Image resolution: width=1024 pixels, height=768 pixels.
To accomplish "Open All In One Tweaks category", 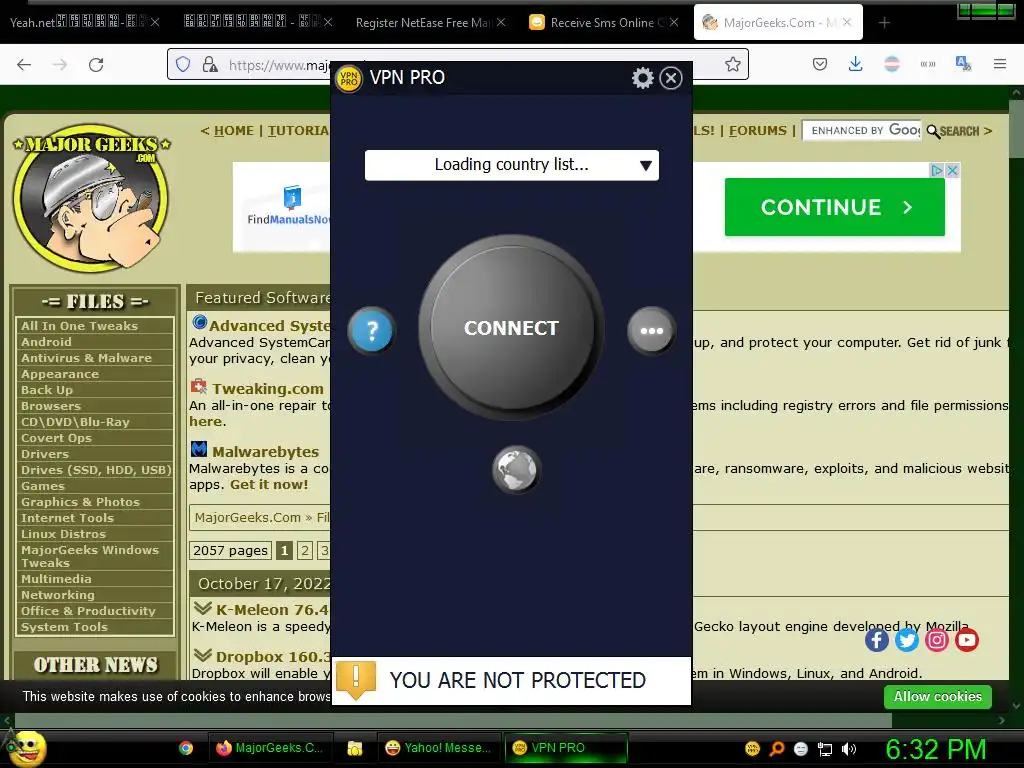I will [x=79, y=326].
